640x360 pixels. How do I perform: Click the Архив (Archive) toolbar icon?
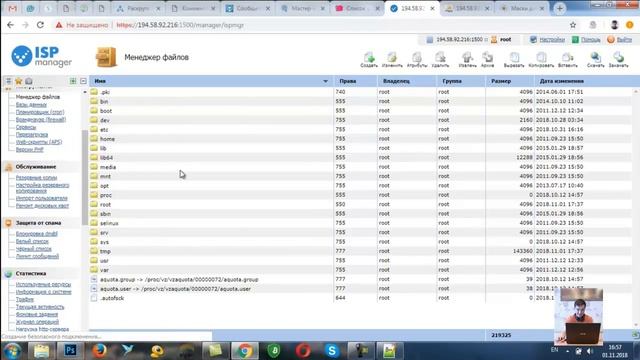pyautogui.click(x=487, y=60)
